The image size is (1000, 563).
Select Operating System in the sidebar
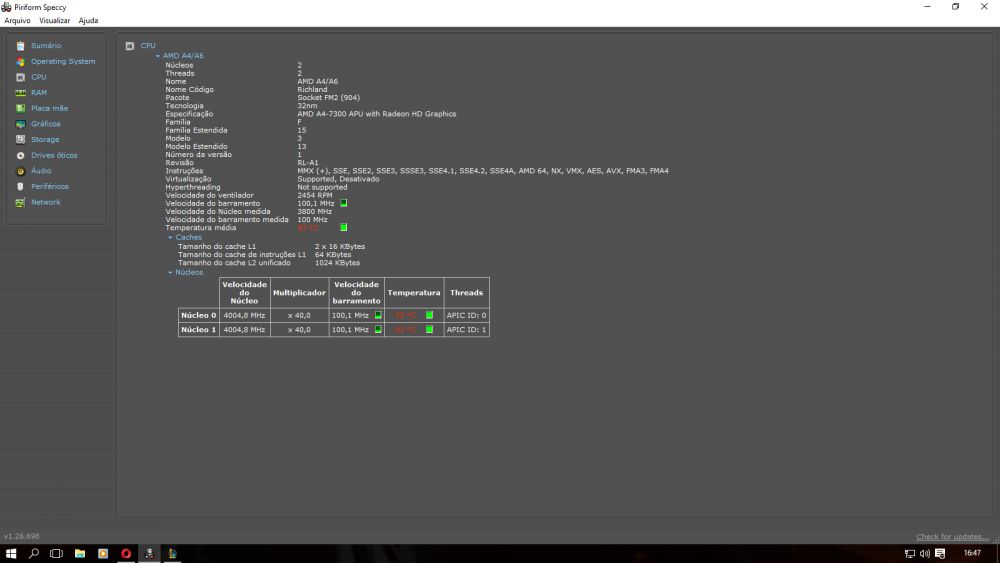[62, 61]
